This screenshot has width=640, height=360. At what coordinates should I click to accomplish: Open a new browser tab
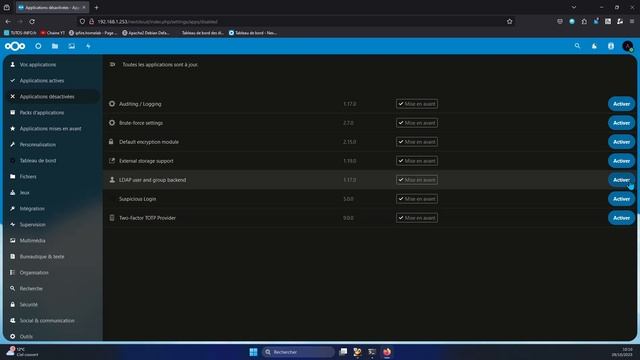click(96, 7)
